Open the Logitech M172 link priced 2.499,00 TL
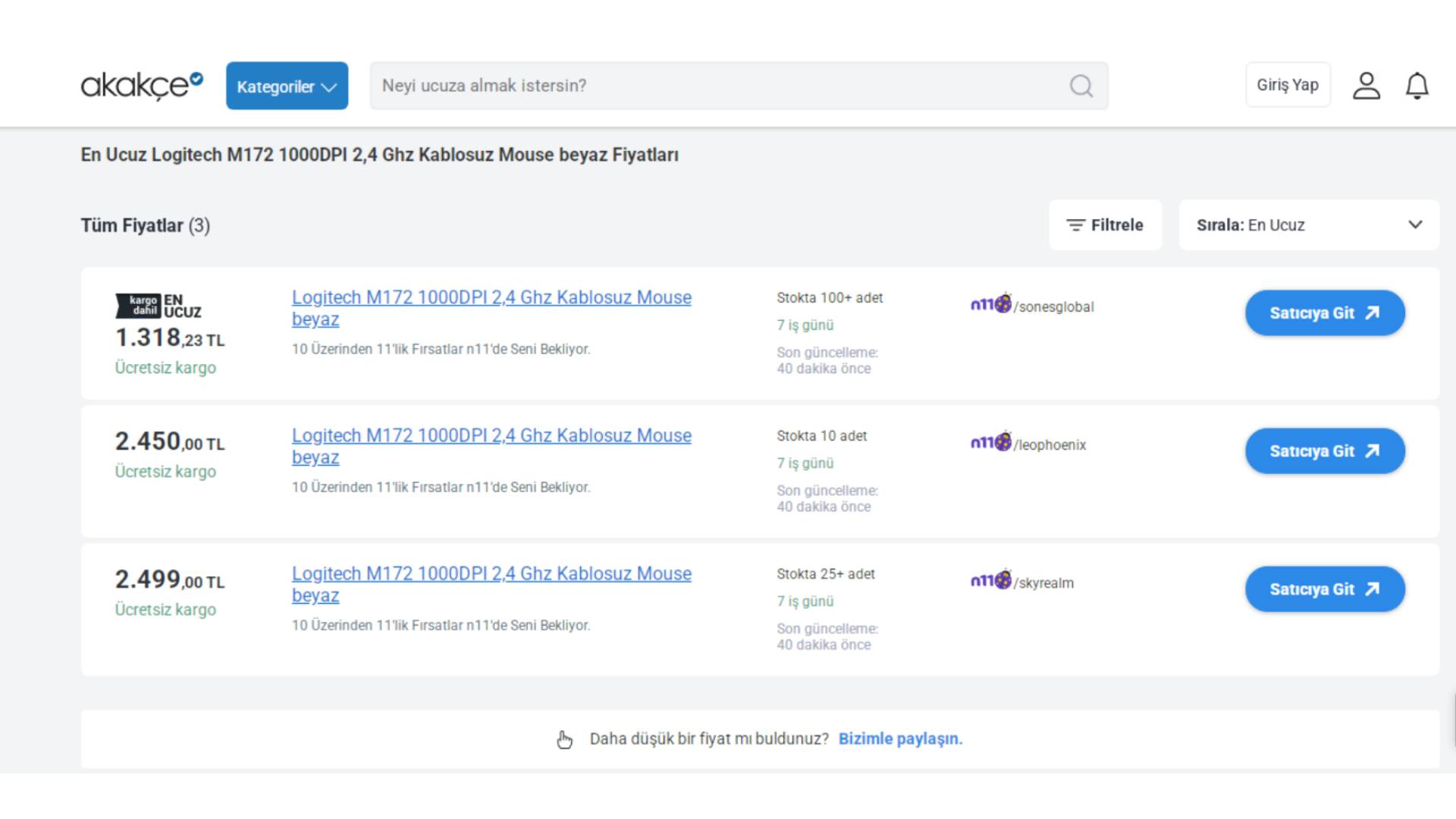Image resolution: width=1456 pixels, height=819 pixels. (491, 584)
